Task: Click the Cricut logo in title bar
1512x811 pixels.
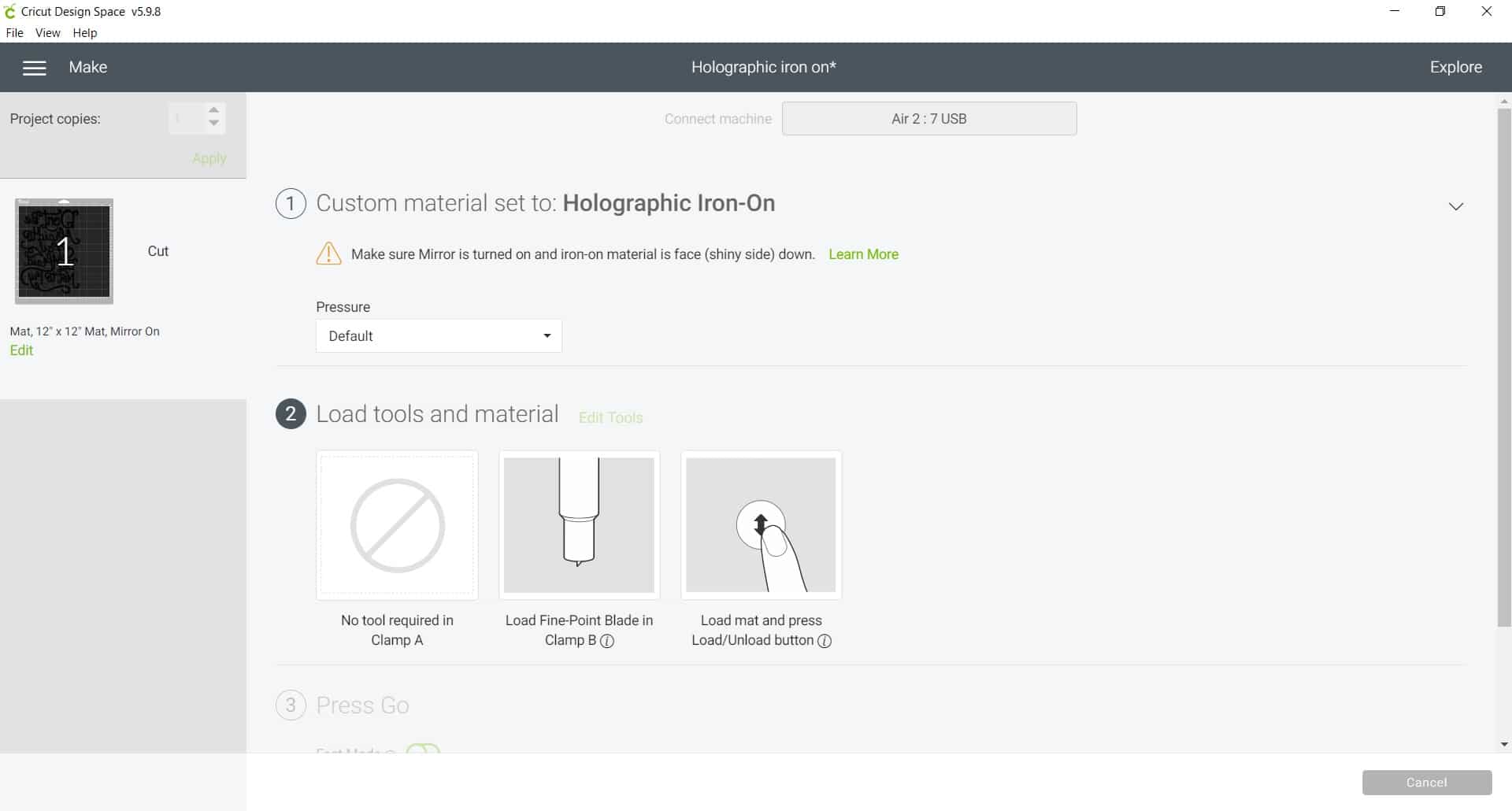Action: click(x=10, y=12)
